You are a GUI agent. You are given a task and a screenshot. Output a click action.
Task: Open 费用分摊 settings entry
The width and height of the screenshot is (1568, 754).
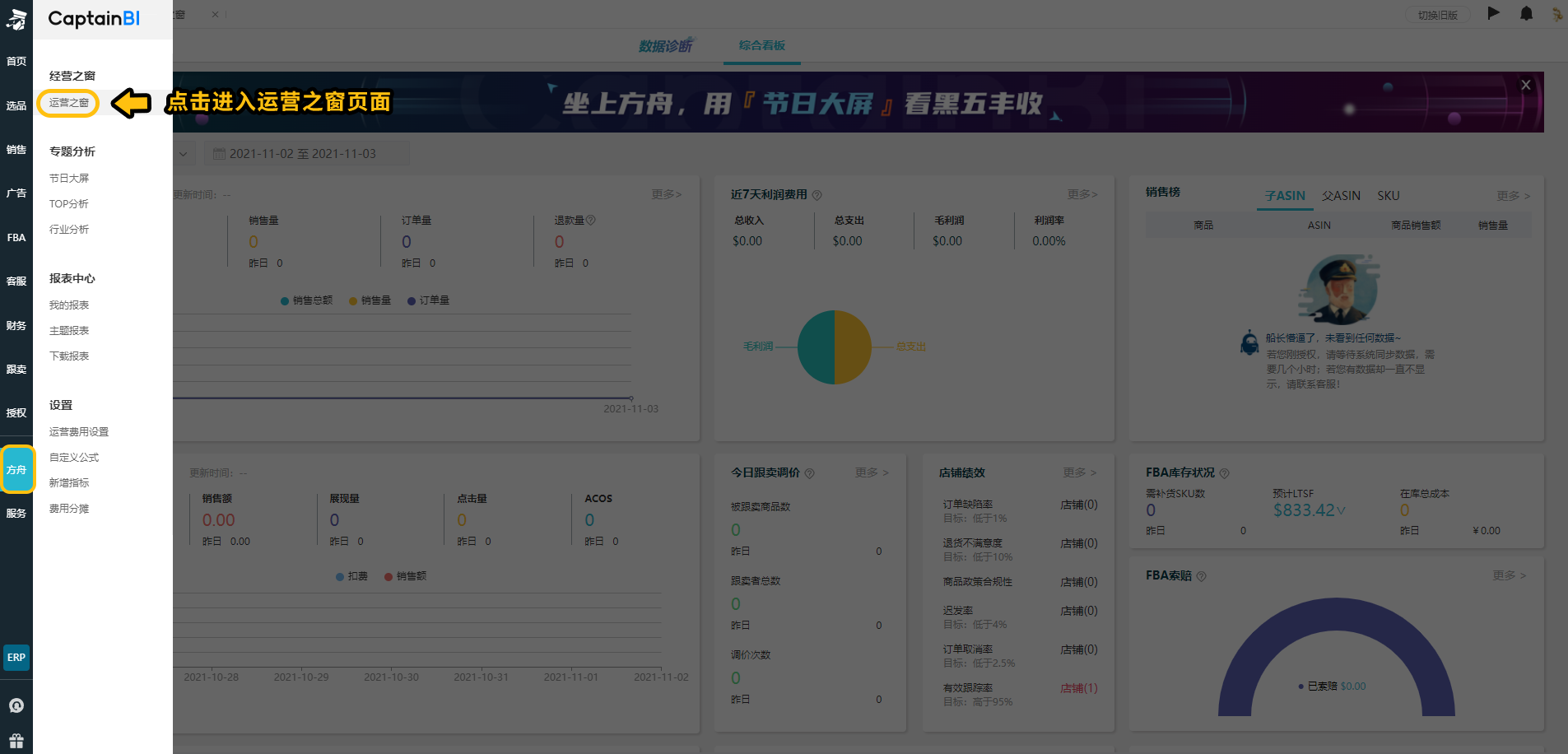69,508
